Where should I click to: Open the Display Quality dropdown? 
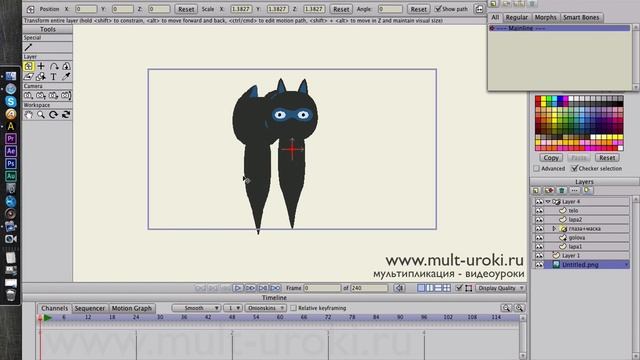(x=500, y=288)
